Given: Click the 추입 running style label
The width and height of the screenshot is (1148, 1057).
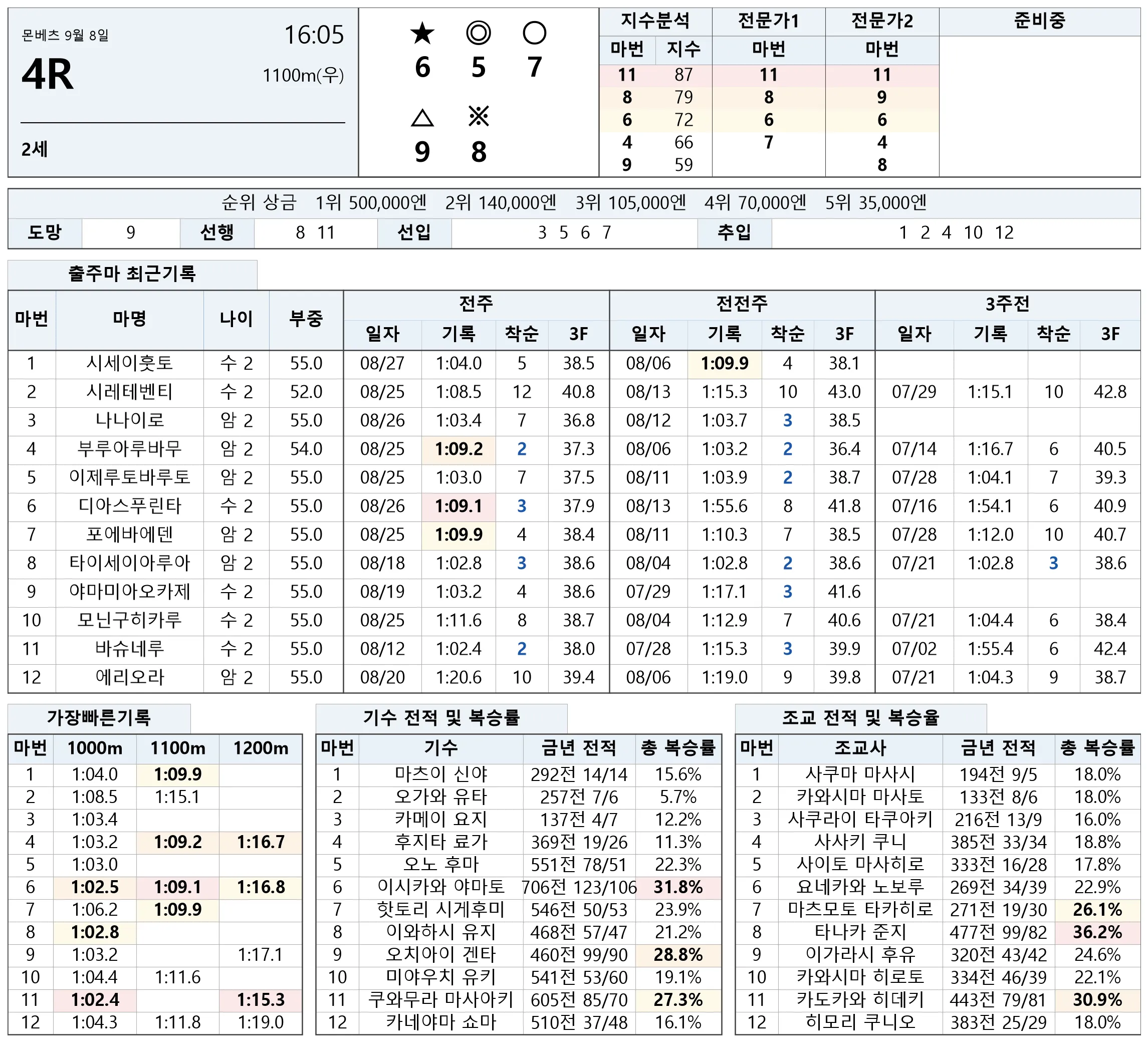Looking at the screenshot, I should point(735,233).
